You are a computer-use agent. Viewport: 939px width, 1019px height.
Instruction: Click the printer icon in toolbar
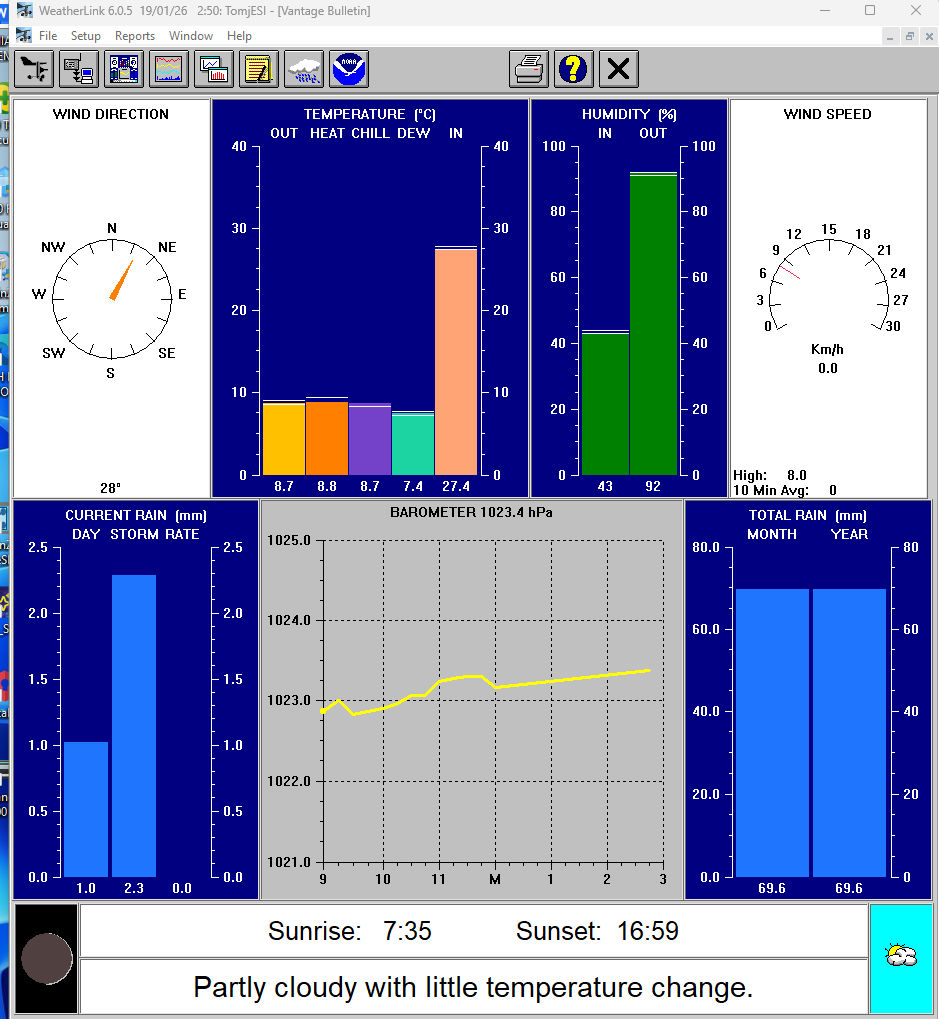tap(529, 69)
